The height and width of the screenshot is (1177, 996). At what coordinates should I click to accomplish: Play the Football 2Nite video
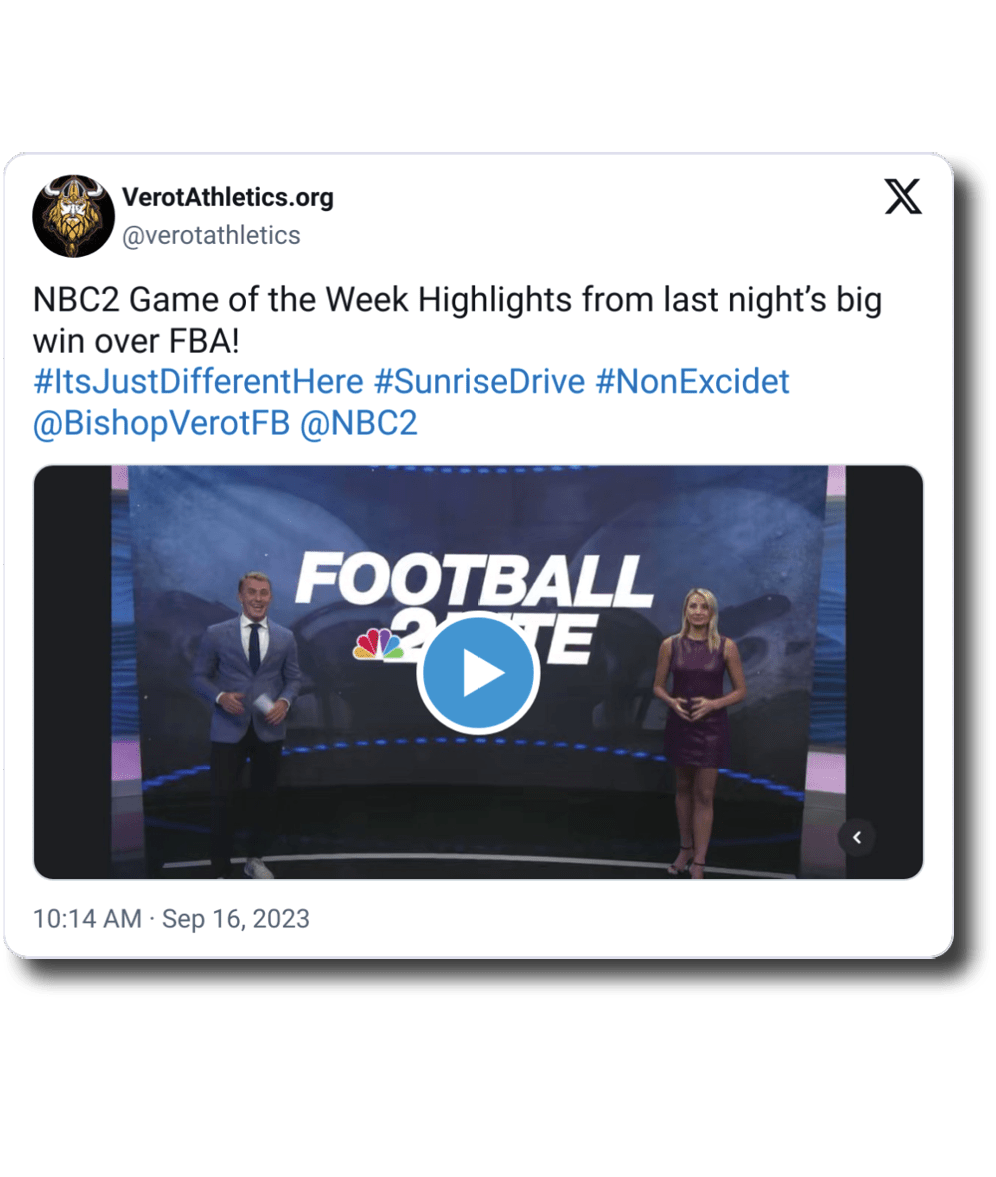pos(478,673)
